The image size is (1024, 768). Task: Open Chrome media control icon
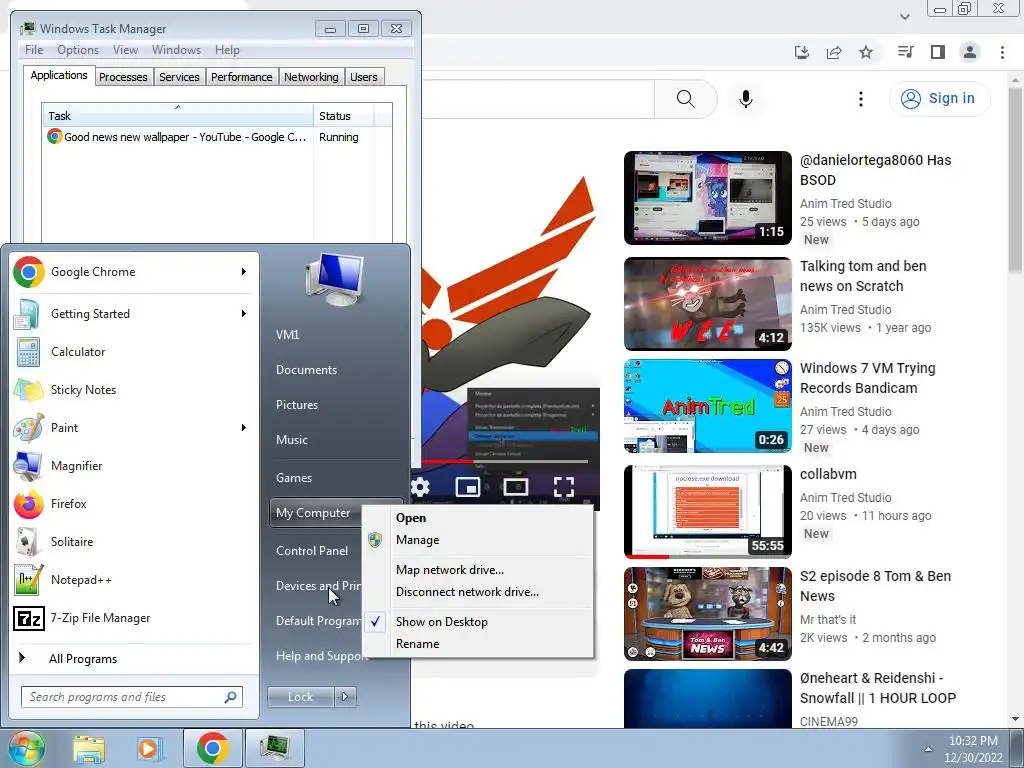click(905, 52)
